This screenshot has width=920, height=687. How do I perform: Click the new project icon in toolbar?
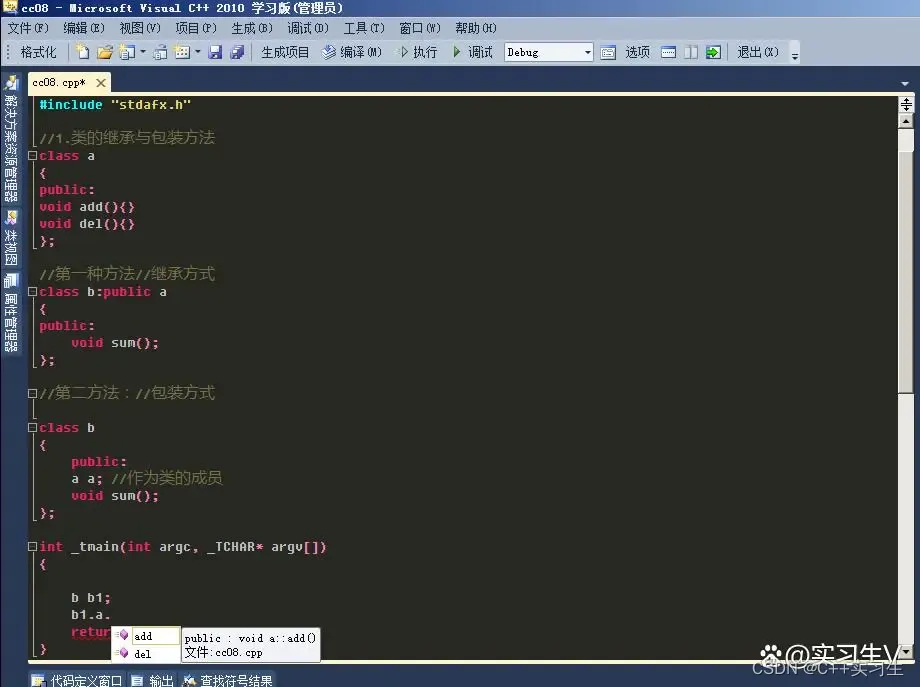point(82,52)
